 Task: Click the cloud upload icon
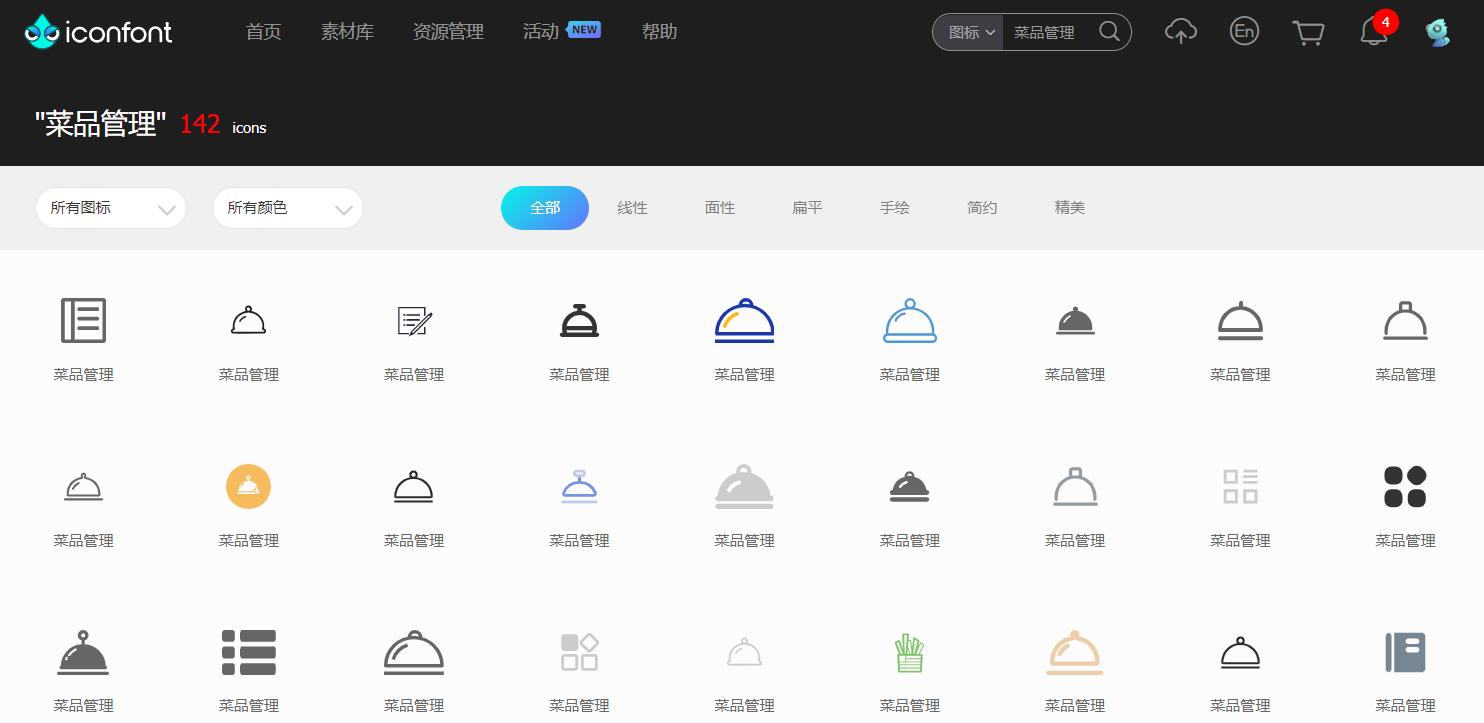(1181, 32)
